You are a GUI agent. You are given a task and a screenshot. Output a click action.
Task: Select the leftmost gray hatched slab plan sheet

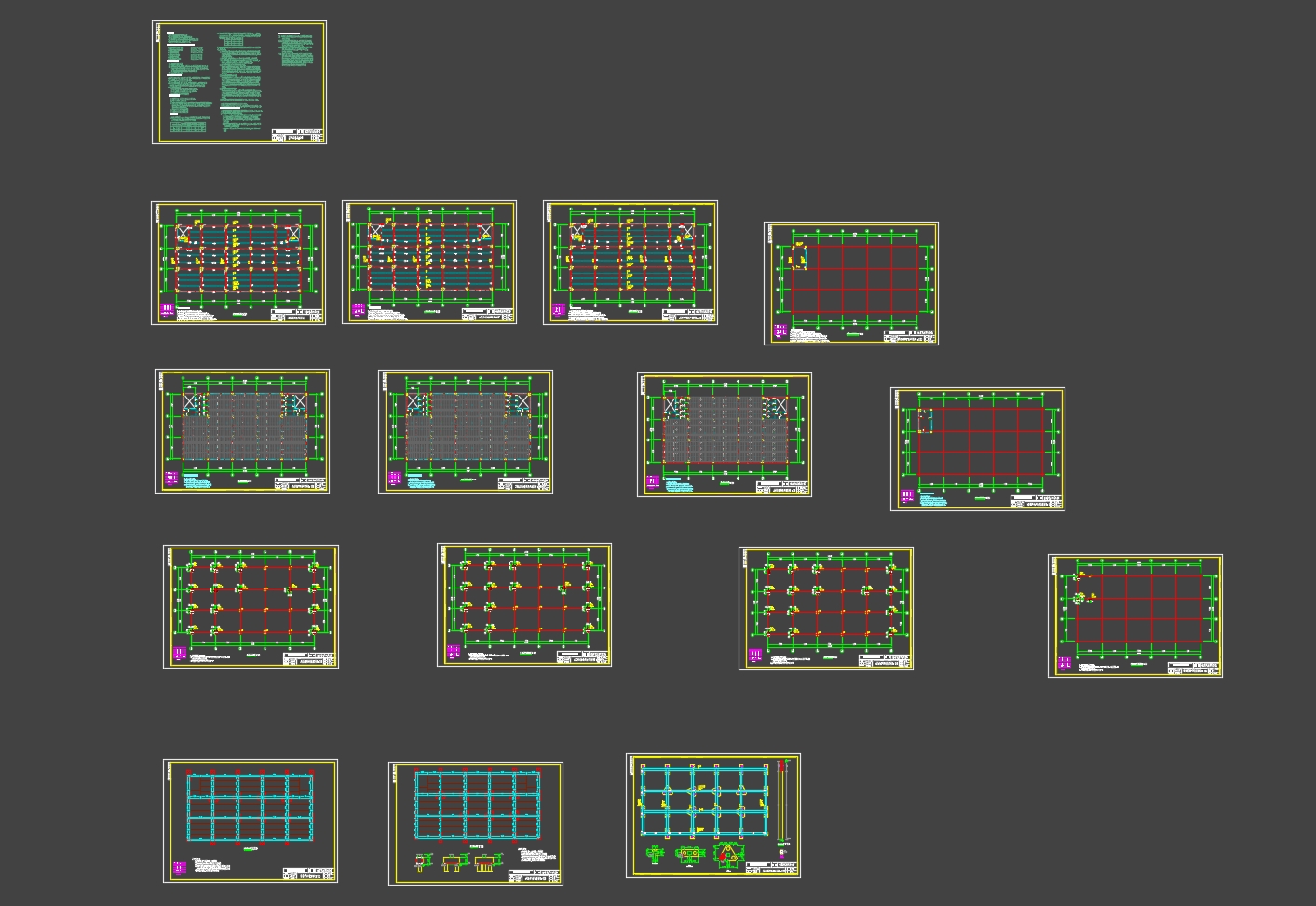242,431
